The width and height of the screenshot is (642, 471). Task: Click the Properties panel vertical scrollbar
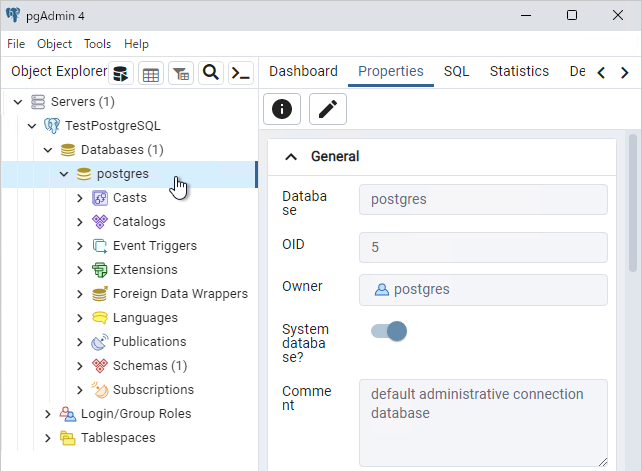click(x=633, y=202)
